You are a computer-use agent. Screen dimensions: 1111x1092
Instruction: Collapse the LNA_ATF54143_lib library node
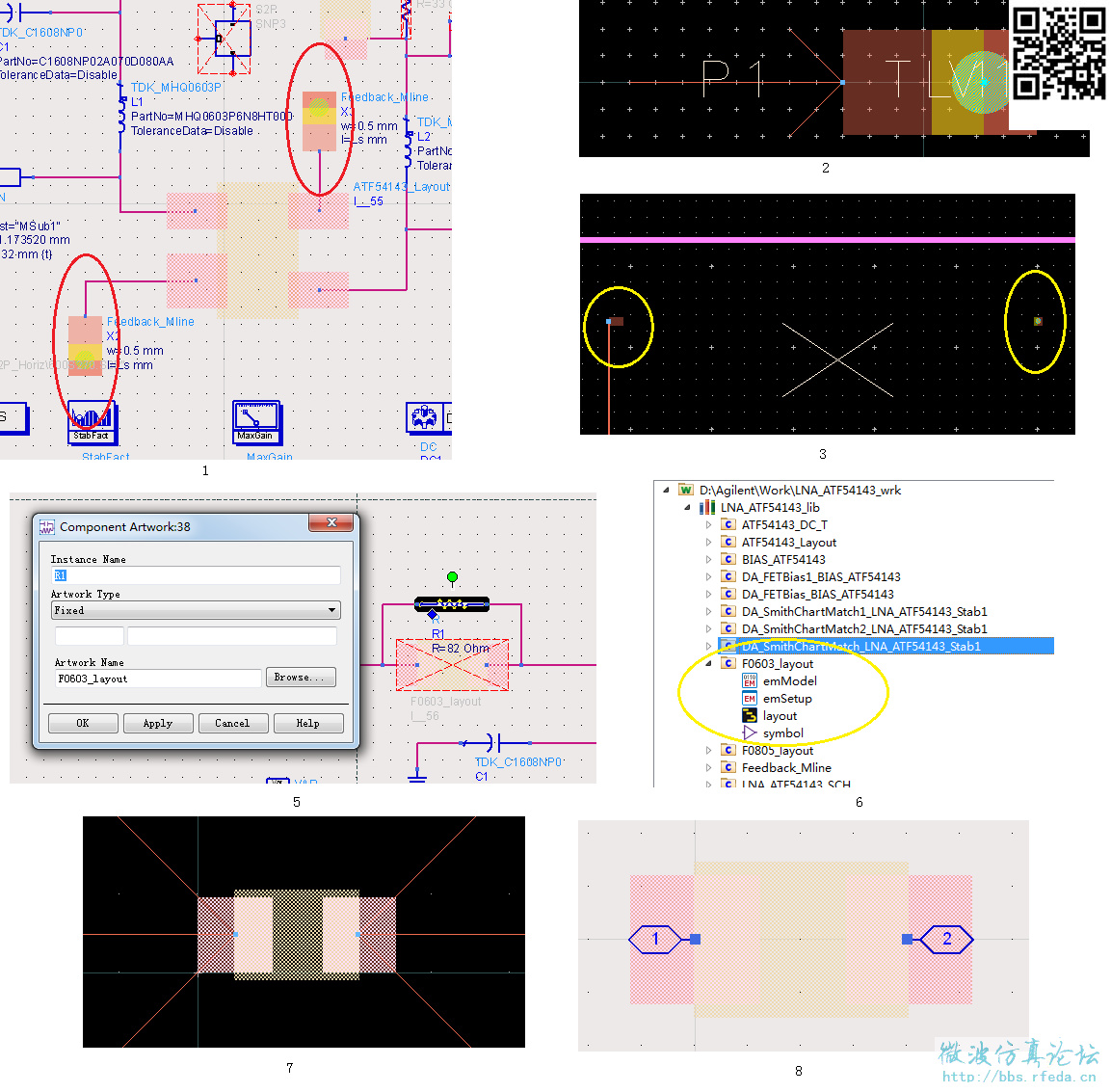click(687, 507)
